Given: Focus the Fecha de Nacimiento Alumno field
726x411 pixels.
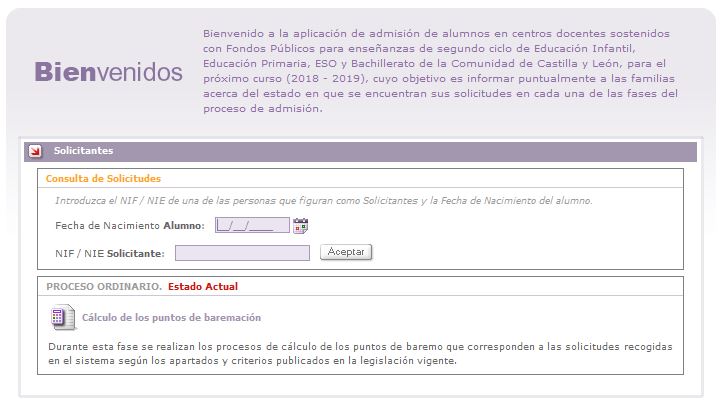Looking at the screenshot, I should (x=252, y=225).
